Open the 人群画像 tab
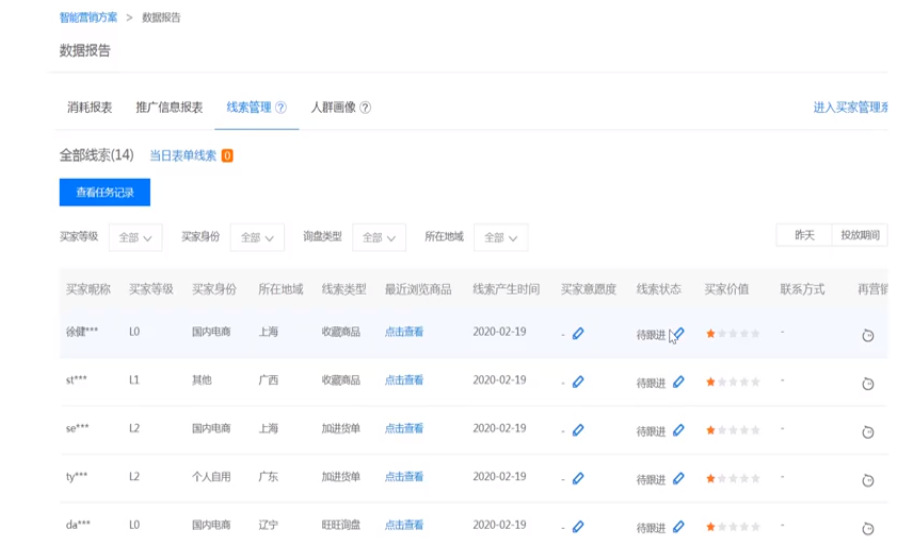 (x=333, y=108)
